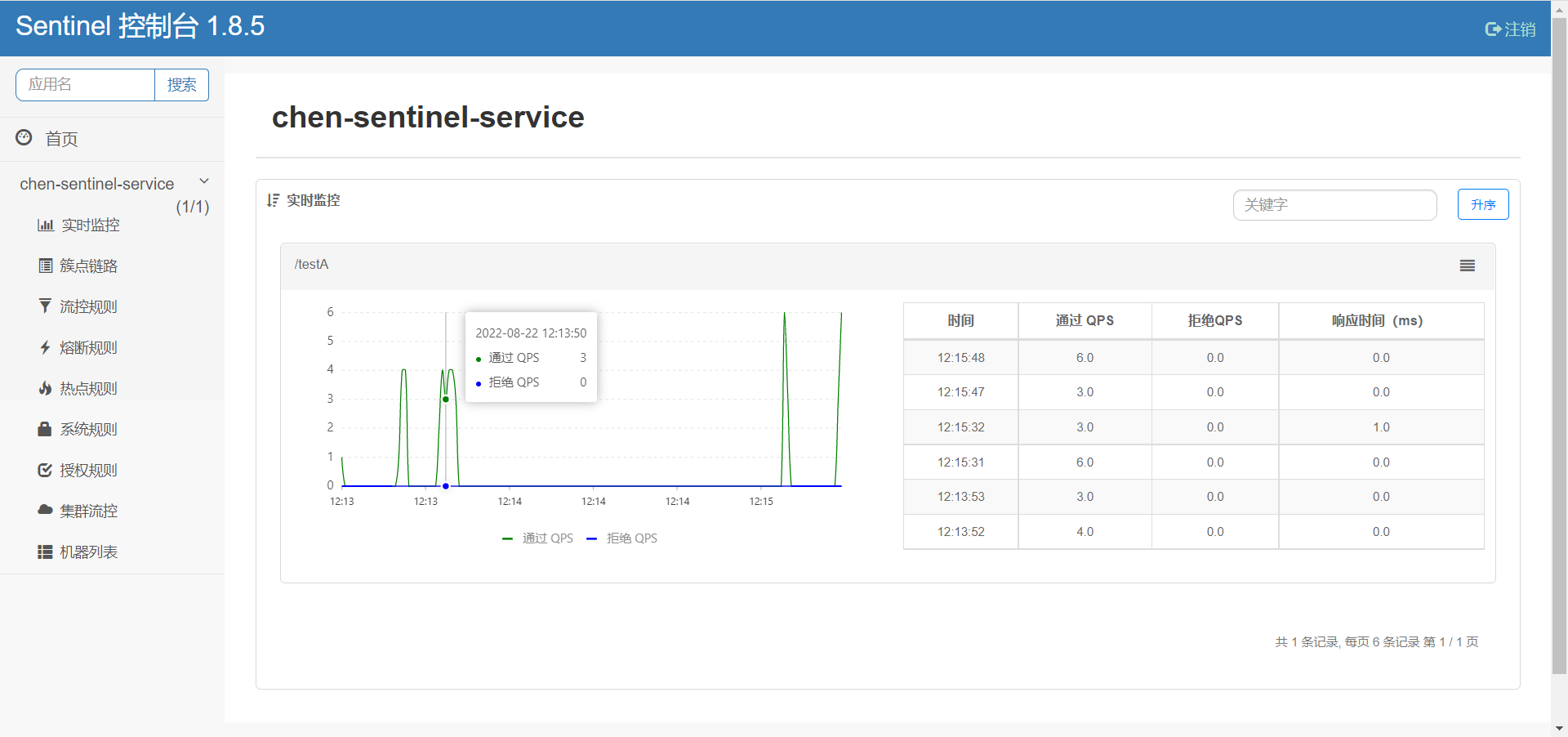1568x737 pixels.
Task: Toggle 通过 QPS series in the chart legend
Action: [537, 538]
